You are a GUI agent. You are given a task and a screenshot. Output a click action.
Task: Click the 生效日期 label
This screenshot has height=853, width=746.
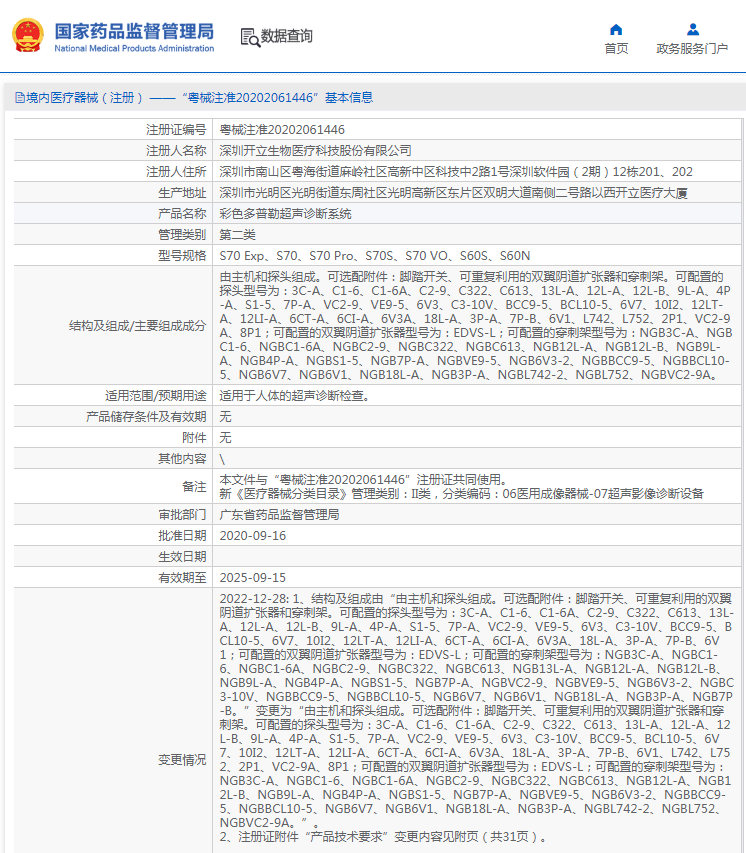(x=182, y=557)
